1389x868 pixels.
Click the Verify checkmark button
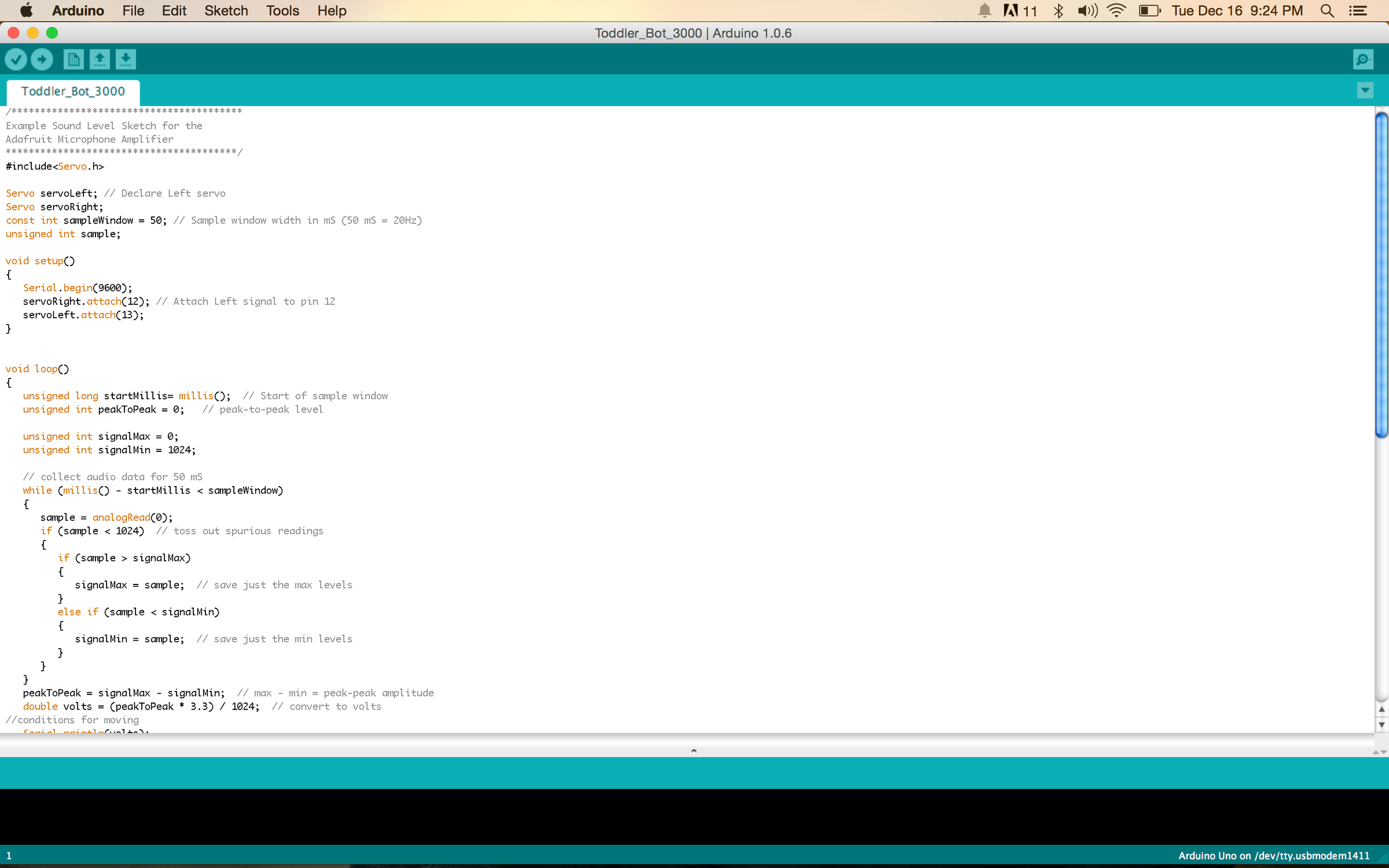coord(16,59)
